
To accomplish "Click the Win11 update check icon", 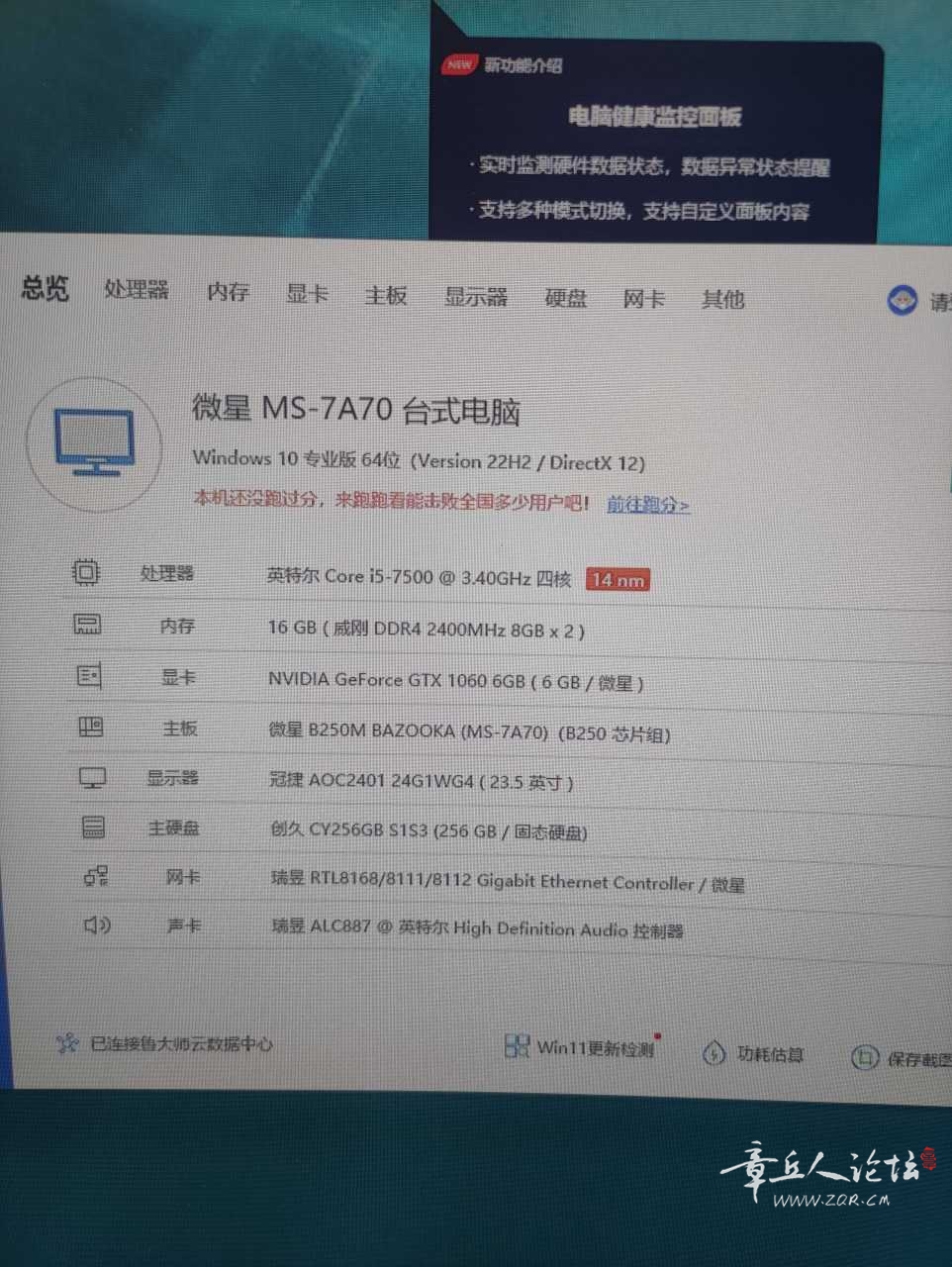I will 517,1046.
